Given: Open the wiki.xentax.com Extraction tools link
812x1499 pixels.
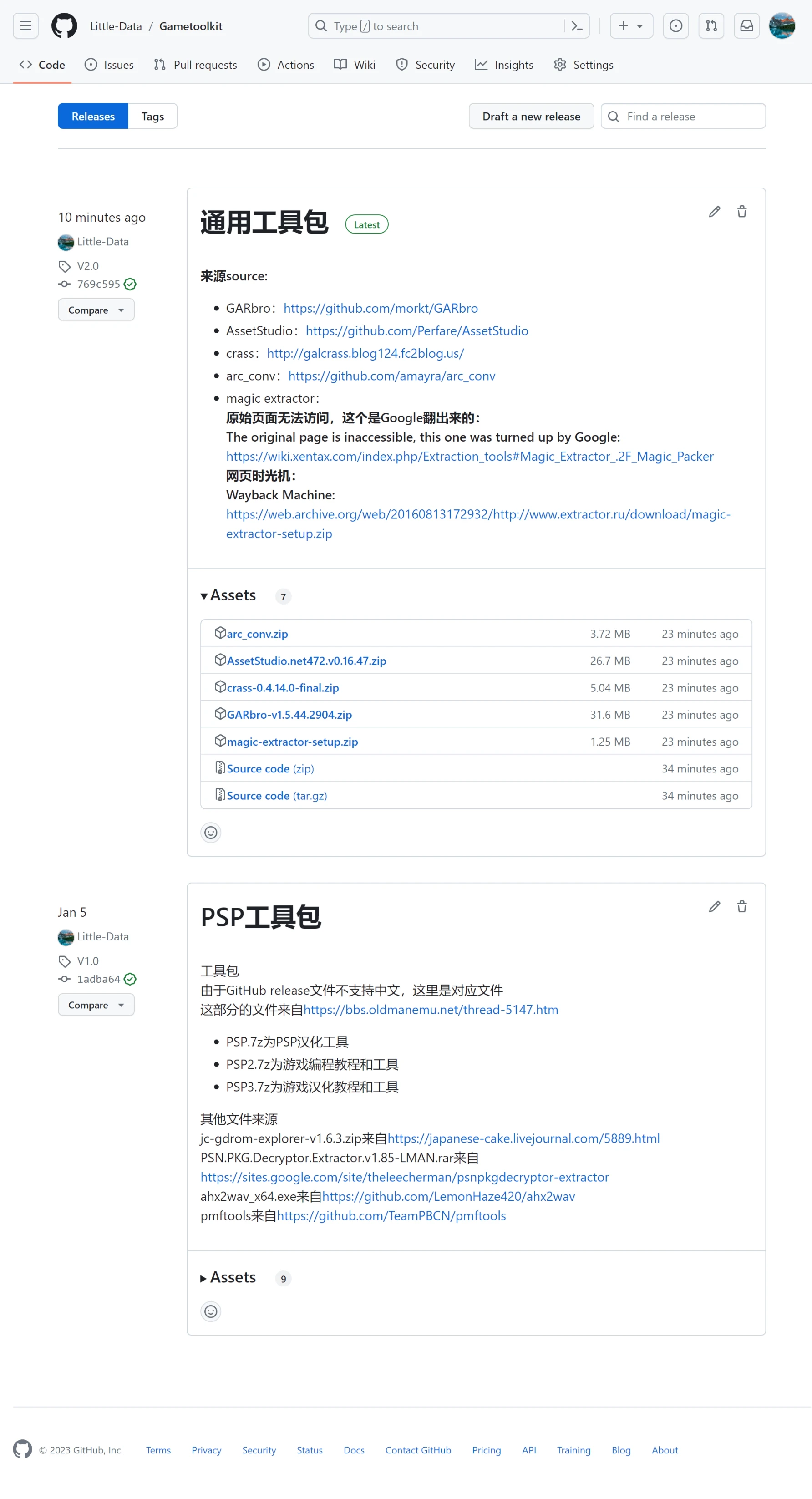Looking at the screenshot, I should click(469, 456).
